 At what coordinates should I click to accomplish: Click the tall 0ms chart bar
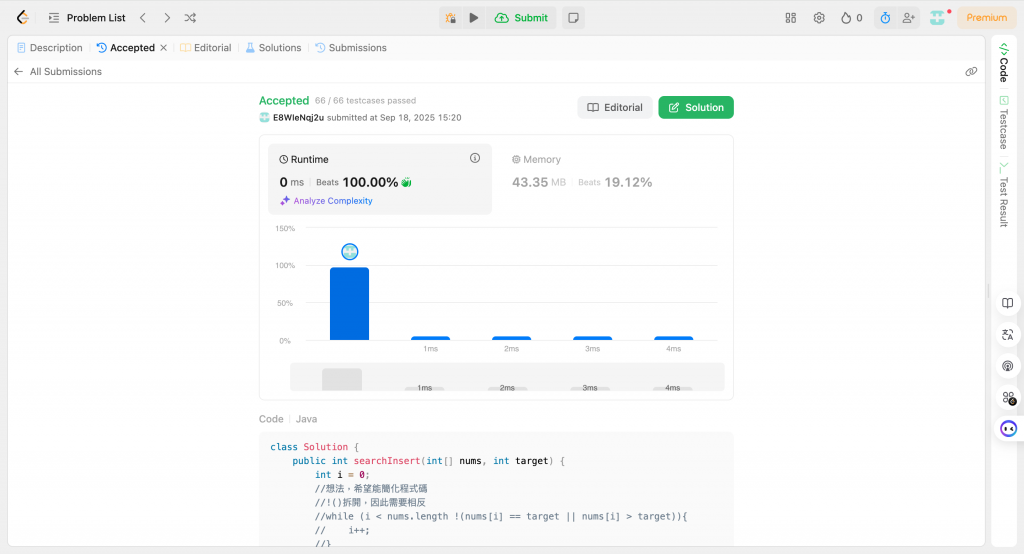[349, 304]
